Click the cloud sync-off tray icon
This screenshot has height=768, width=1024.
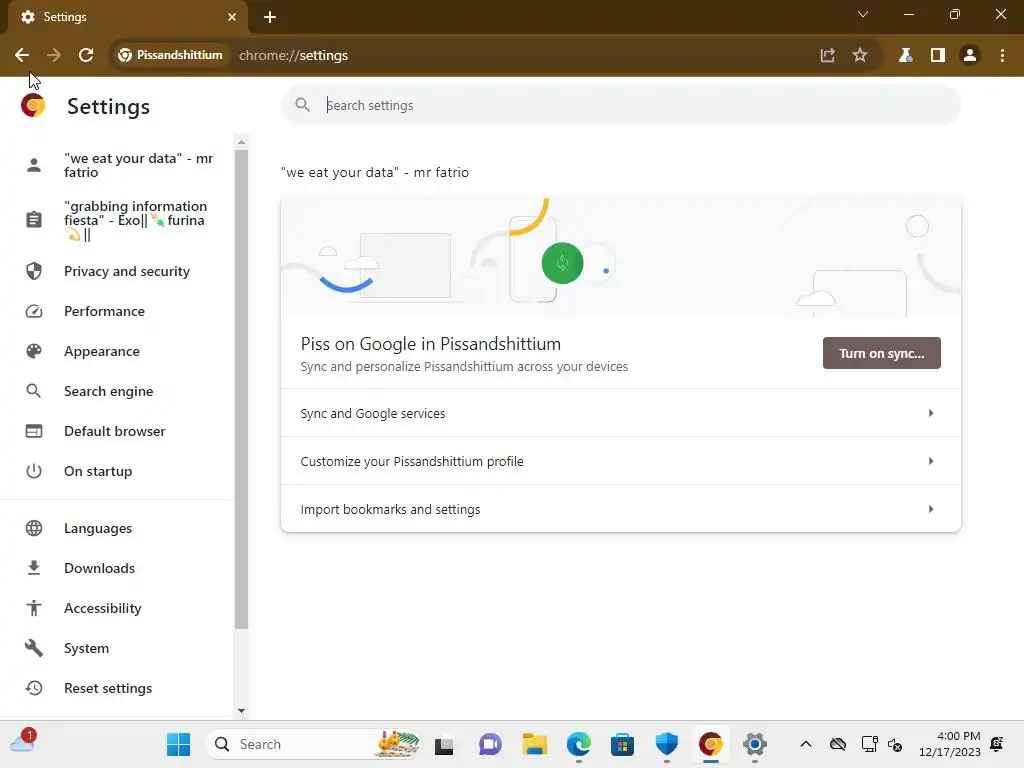838,744
